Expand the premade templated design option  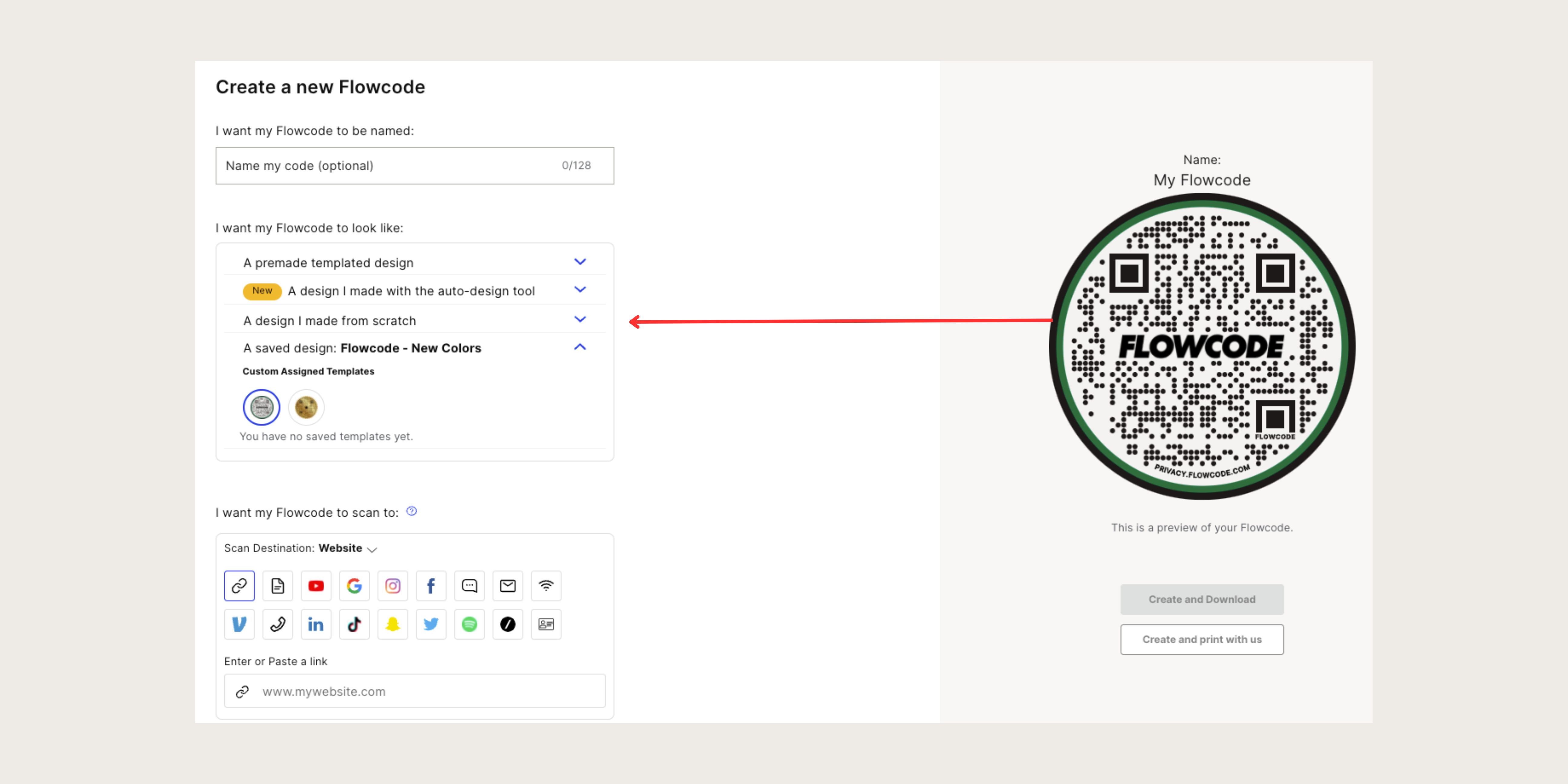click(580, 261)
